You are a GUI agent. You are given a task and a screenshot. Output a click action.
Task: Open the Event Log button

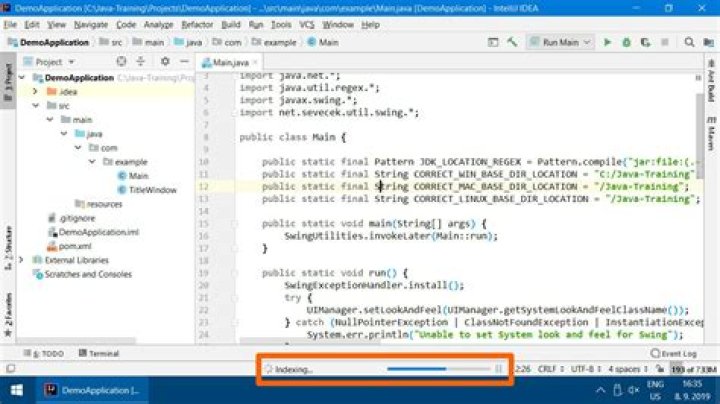[x=674, y=354]
